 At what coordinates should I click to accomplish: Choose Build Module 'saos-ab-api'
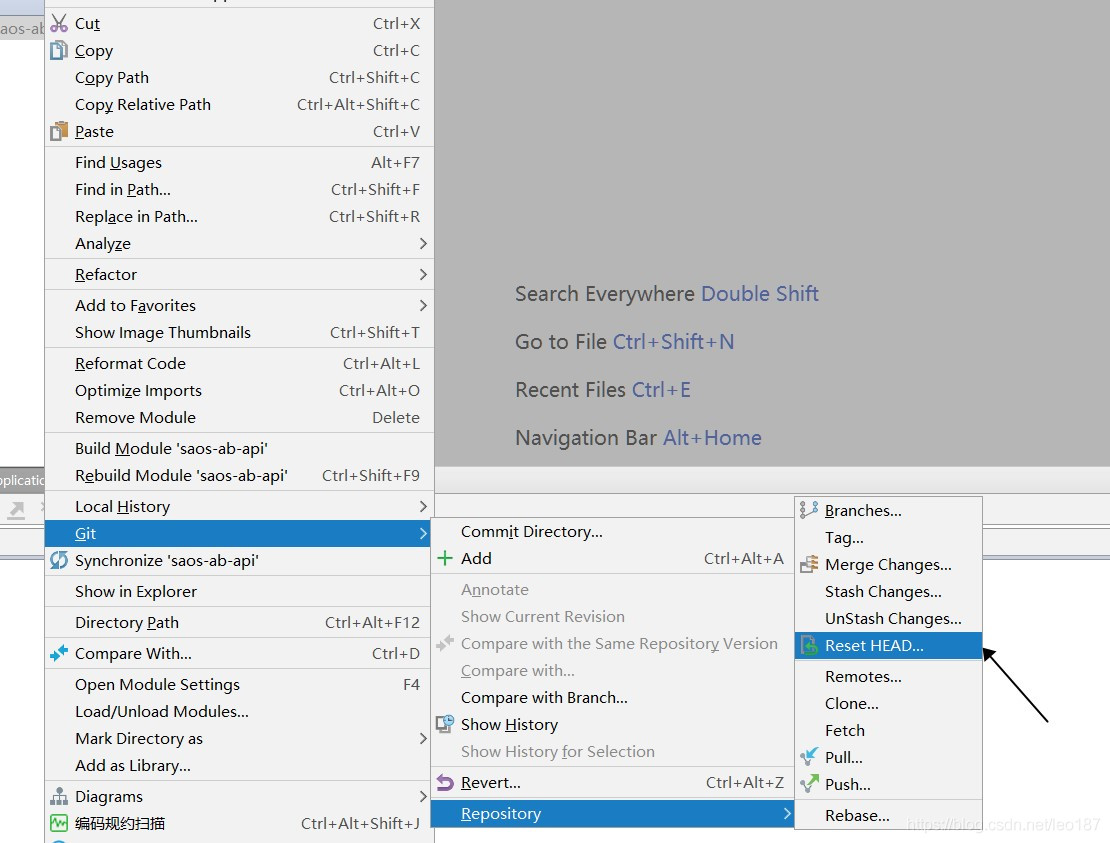tap(239, 448)
